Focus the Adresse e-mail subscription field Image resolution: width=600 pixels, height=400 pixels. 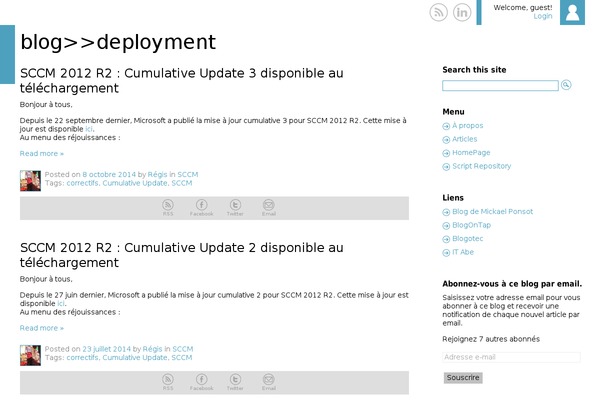point(512,357)
